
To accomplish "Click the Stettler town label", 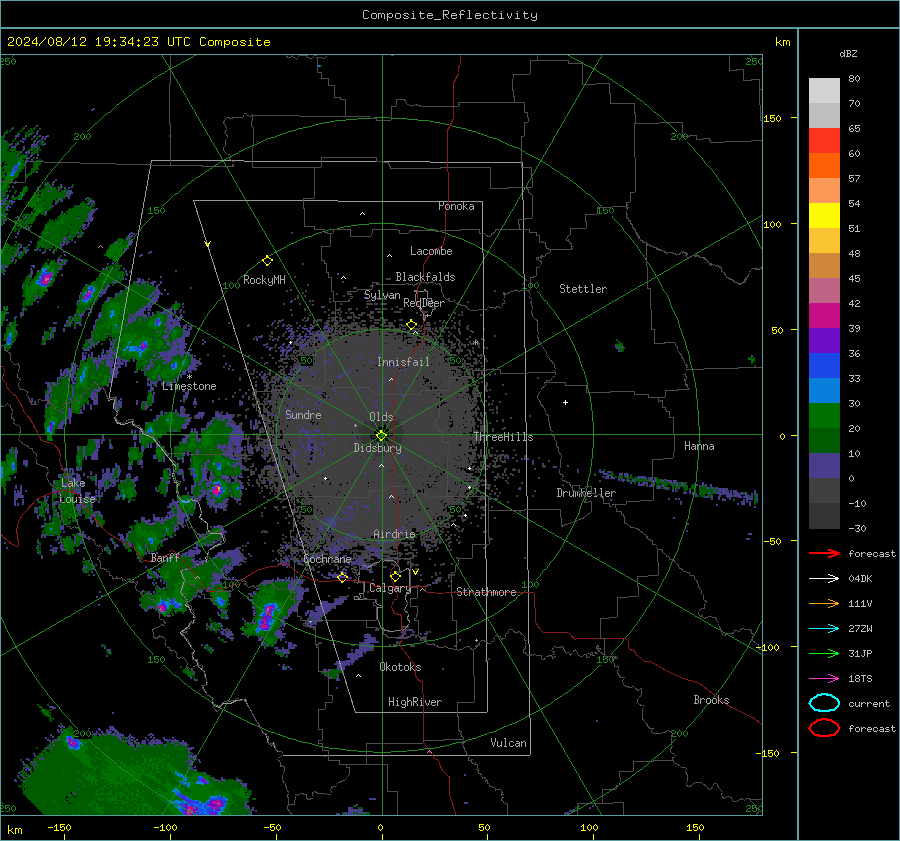I will pos(583,289).
